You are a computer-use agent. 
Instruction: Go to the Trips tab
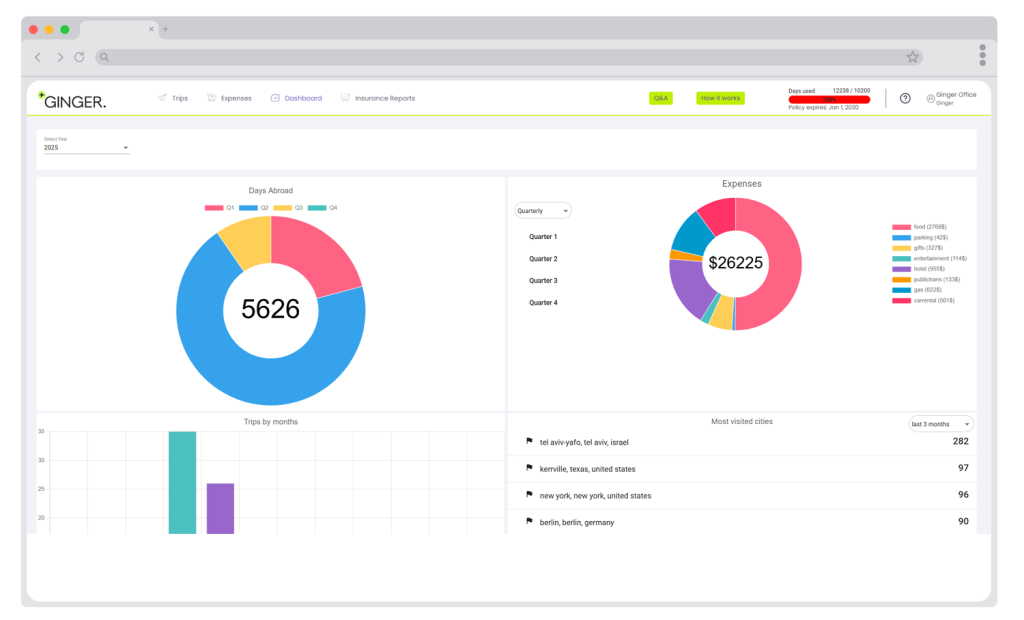tap(173, 98)
